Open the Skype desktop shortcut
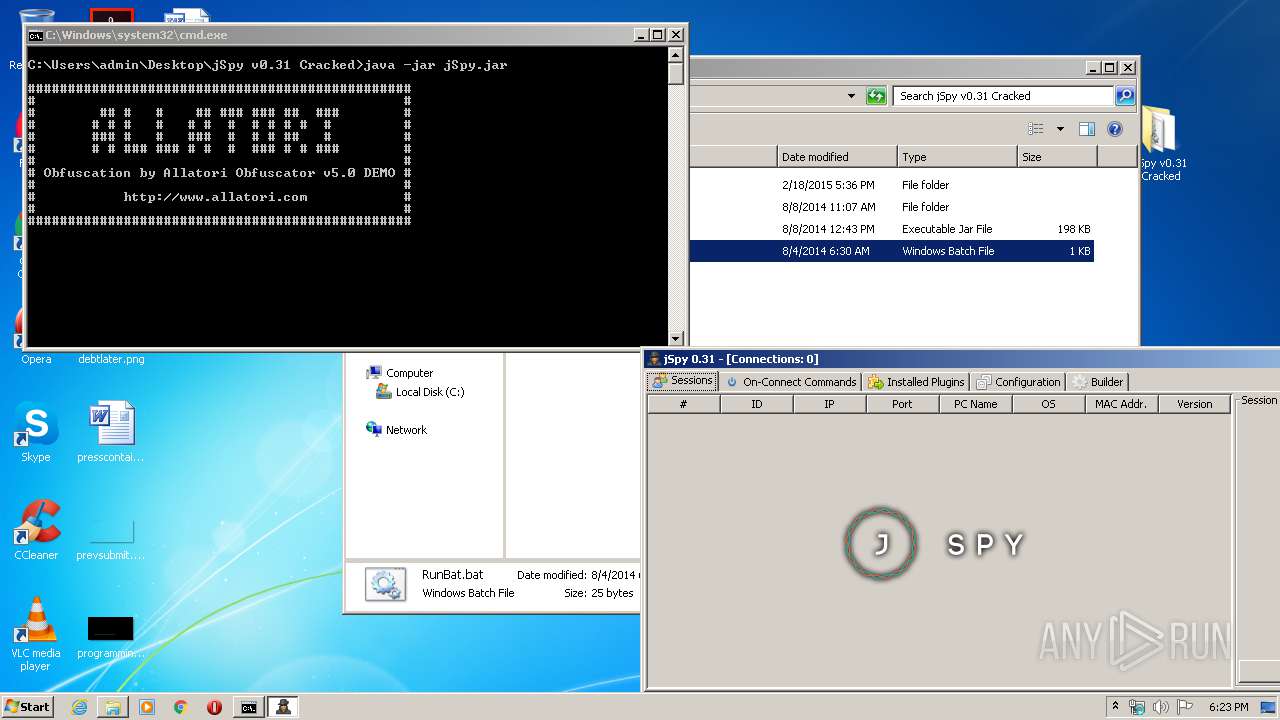The height and width of the screenshot is (720, 1280). [36, 434]
